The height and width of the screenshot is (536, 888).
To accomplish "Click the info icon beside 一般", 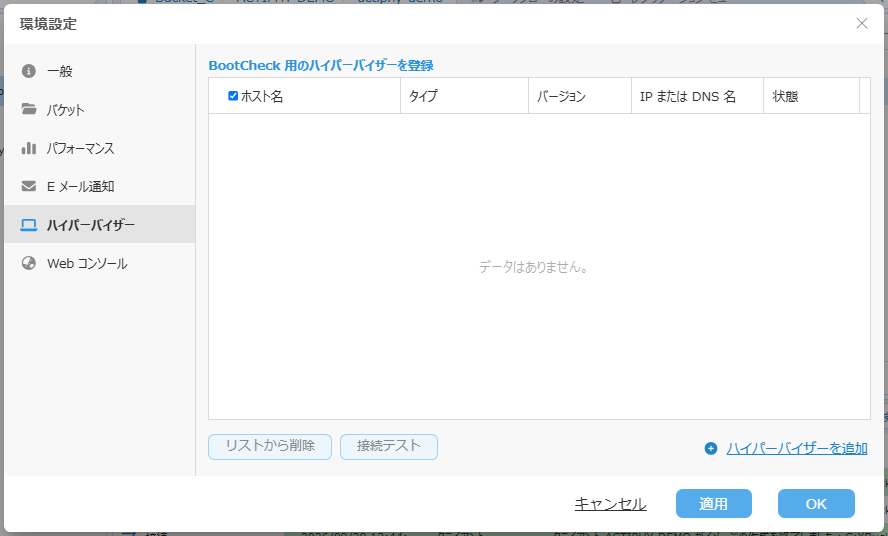I will coord(28,71).
